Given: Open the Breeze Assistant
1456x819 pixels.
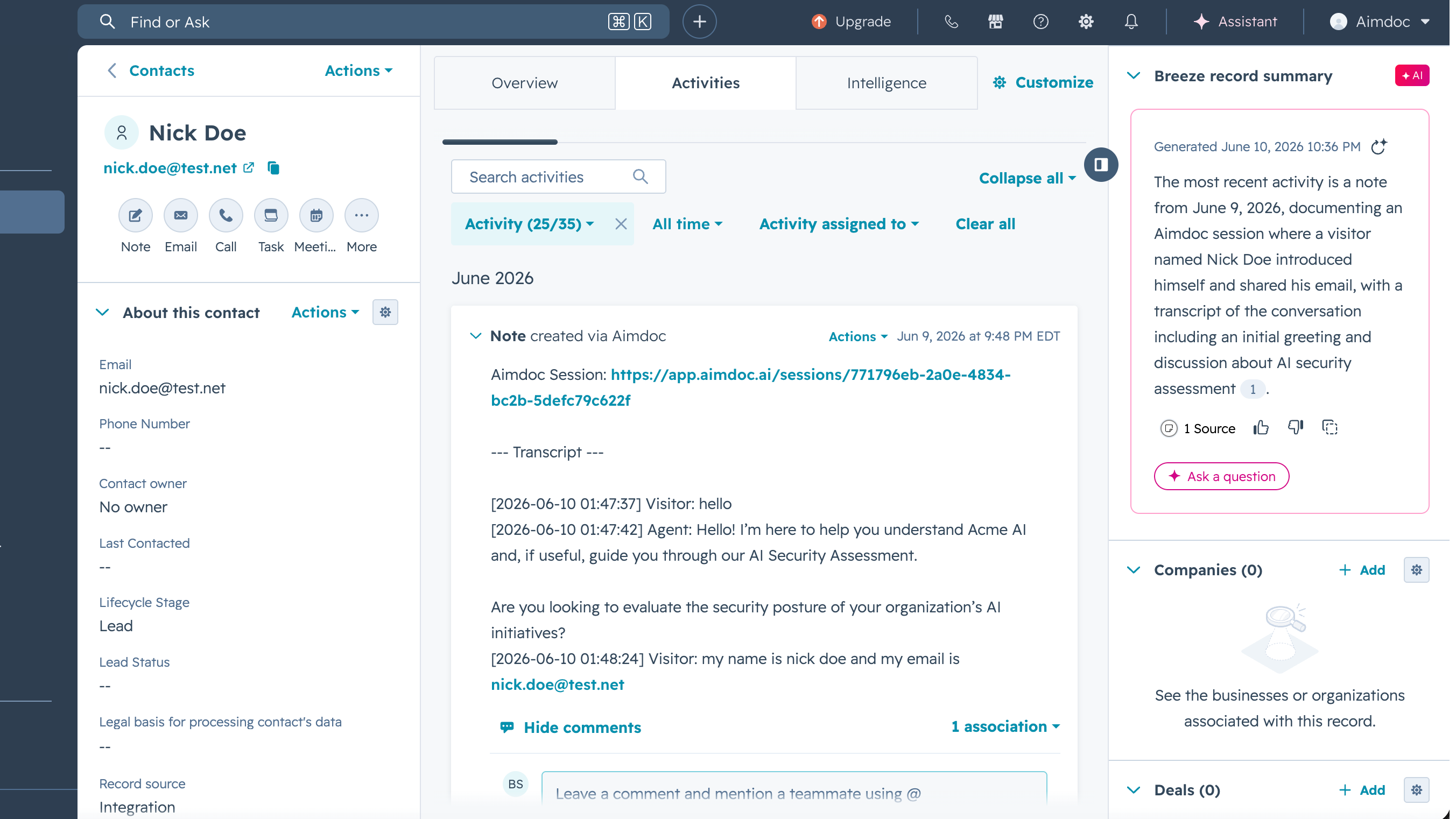Looking at the screenshot, I should coord(1235,22).
